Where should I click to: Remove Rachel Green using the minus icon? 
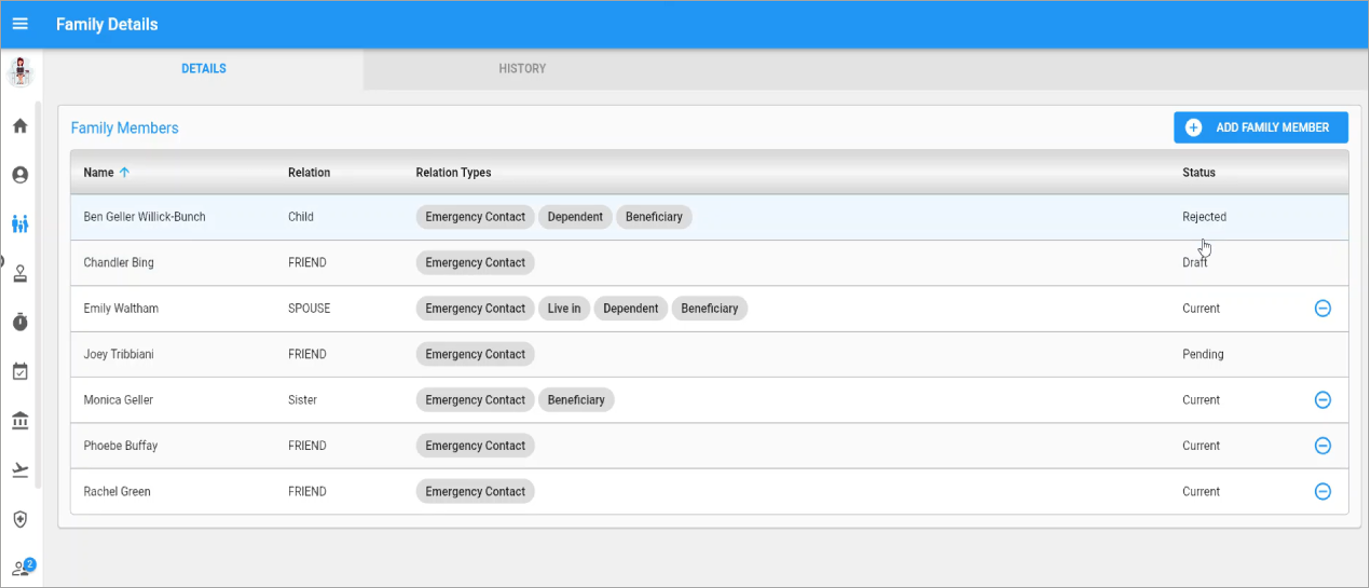click(1322, 492)
